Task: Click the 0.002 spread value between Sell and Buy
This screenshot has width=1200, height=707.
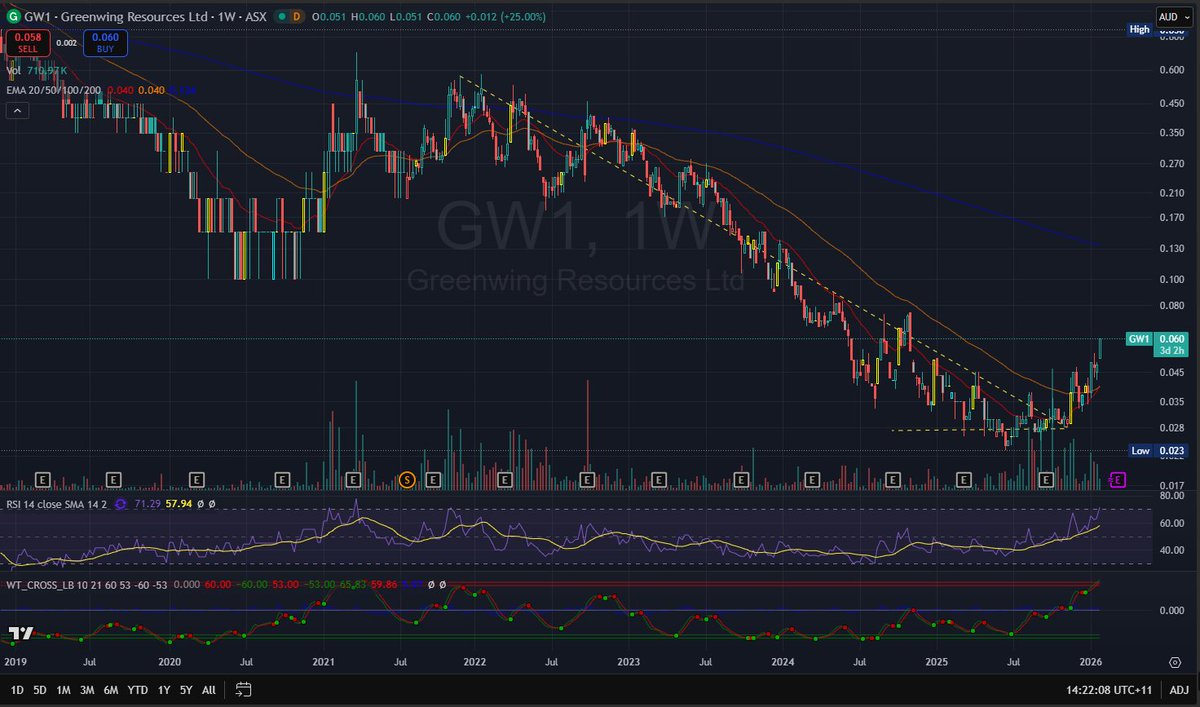Action: point(67,43)
